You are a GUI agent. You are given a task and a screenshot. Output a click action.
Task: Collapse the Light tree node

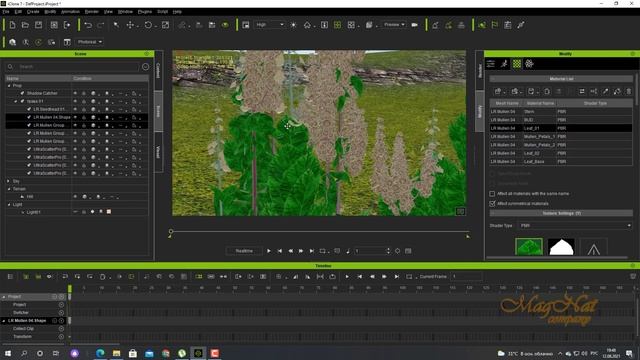(9, 204)
